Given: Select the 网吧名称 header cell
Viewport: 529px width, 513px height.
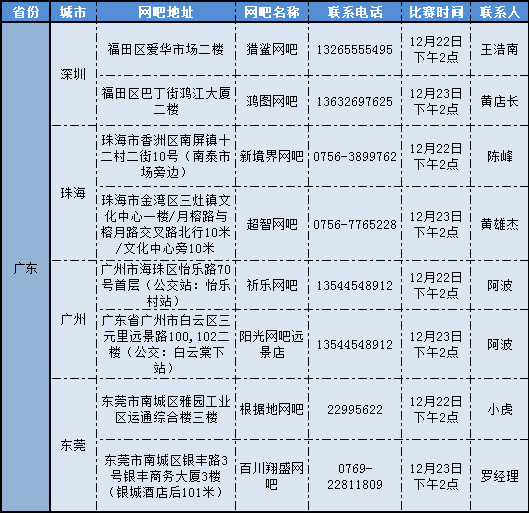Looking at the screenshot, I should [x=272, y=12].
